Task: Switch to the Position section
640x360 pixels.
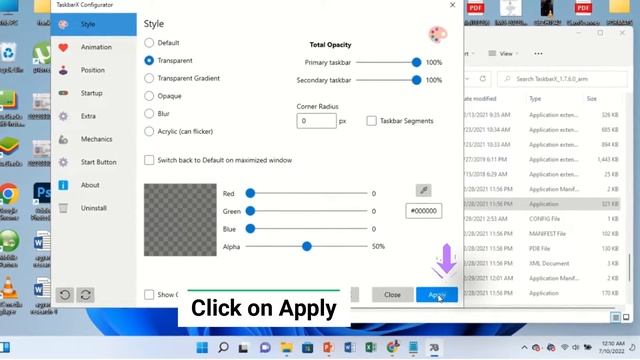Action: coord(93,70)
